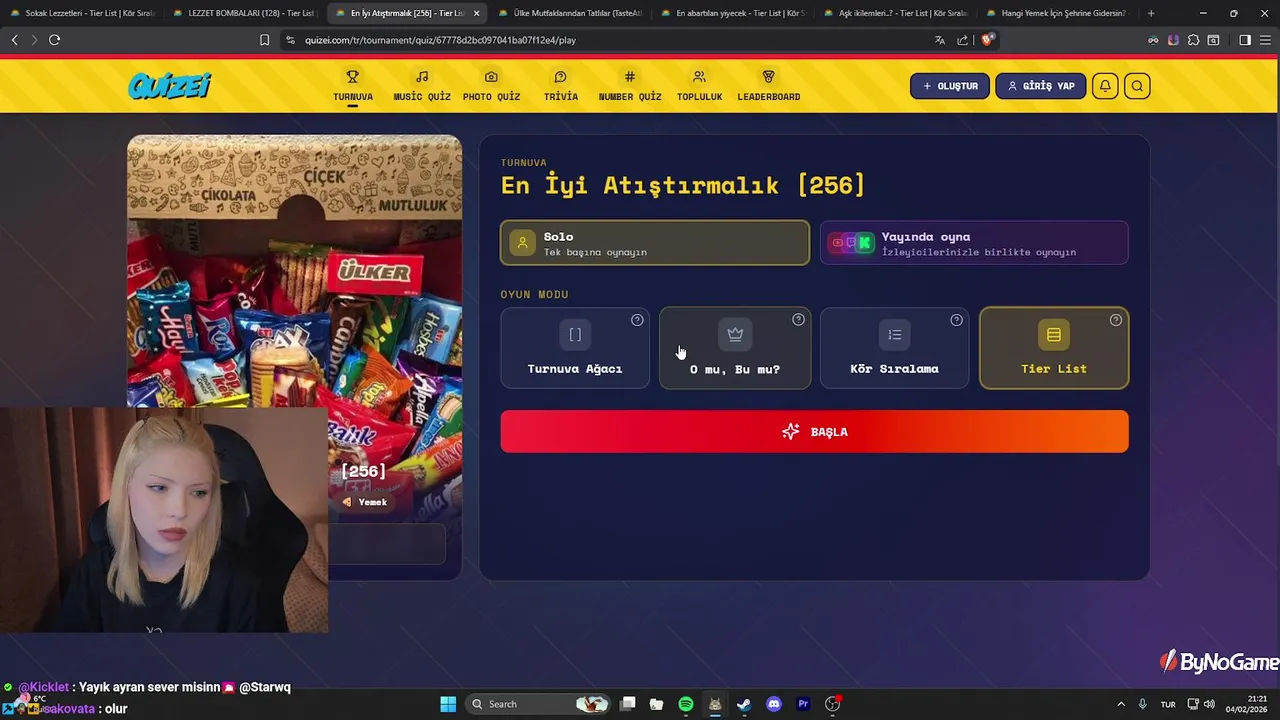Show help for Turnuva Ağacı mode
Screen dimensions: 1280x720
click(637, 320)
